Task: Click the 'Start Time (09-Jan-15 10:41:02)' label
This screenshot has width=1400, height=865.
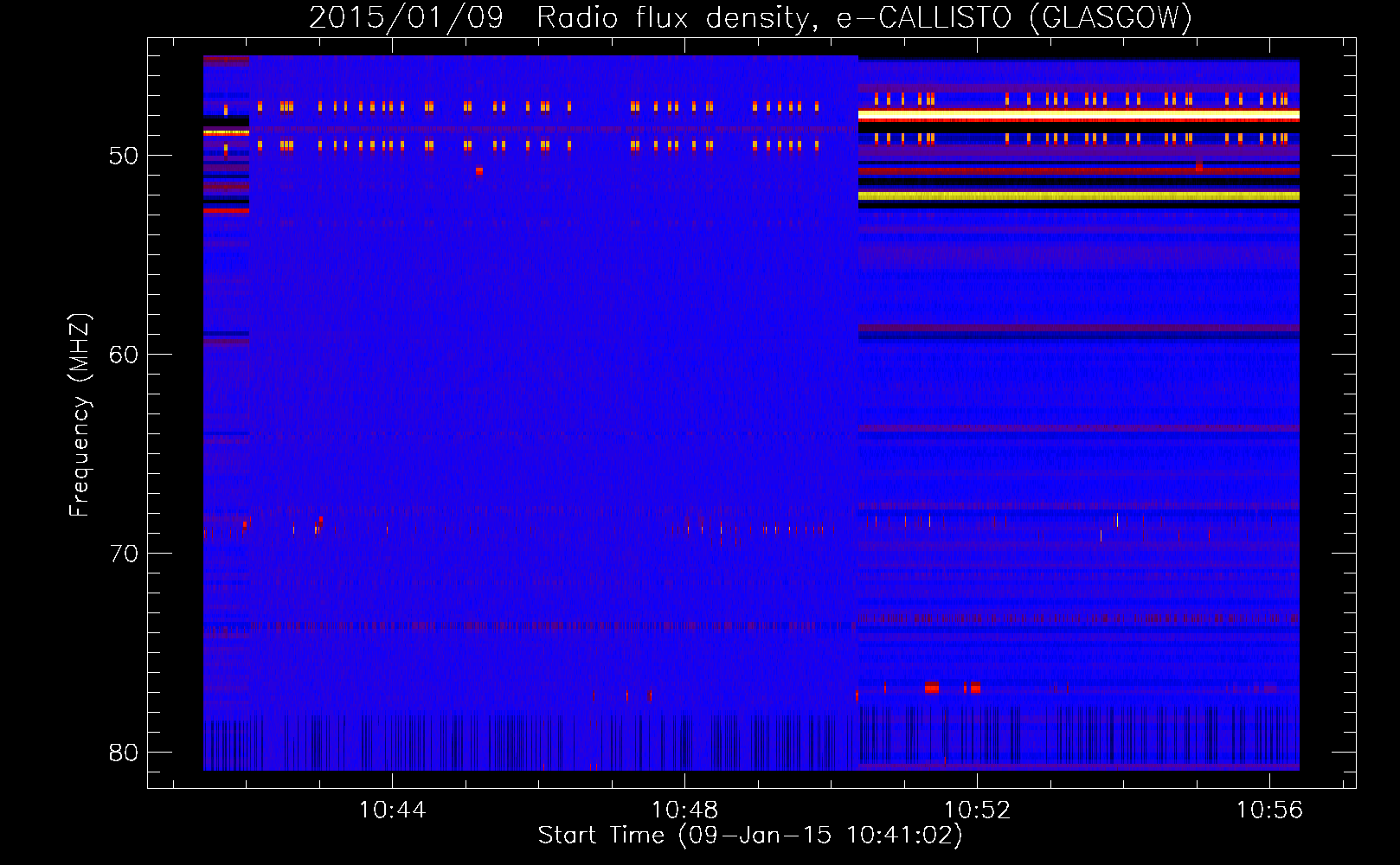Action: pos(750,836)
